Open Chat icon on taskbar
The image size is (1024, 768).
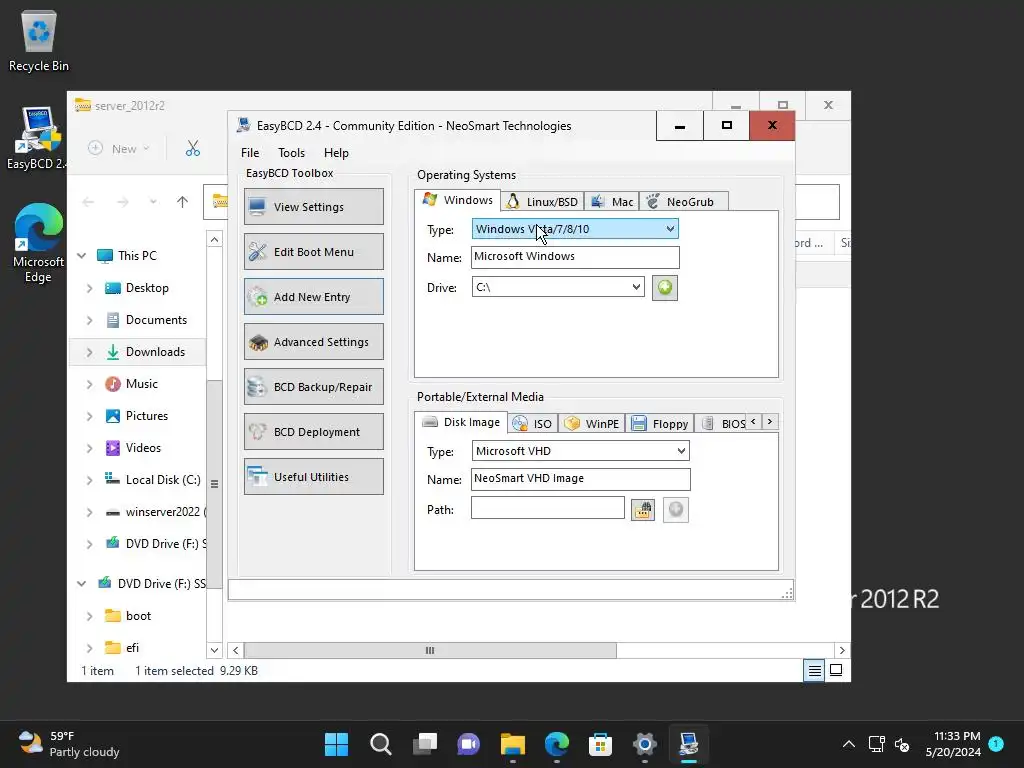tap(468, 744)
